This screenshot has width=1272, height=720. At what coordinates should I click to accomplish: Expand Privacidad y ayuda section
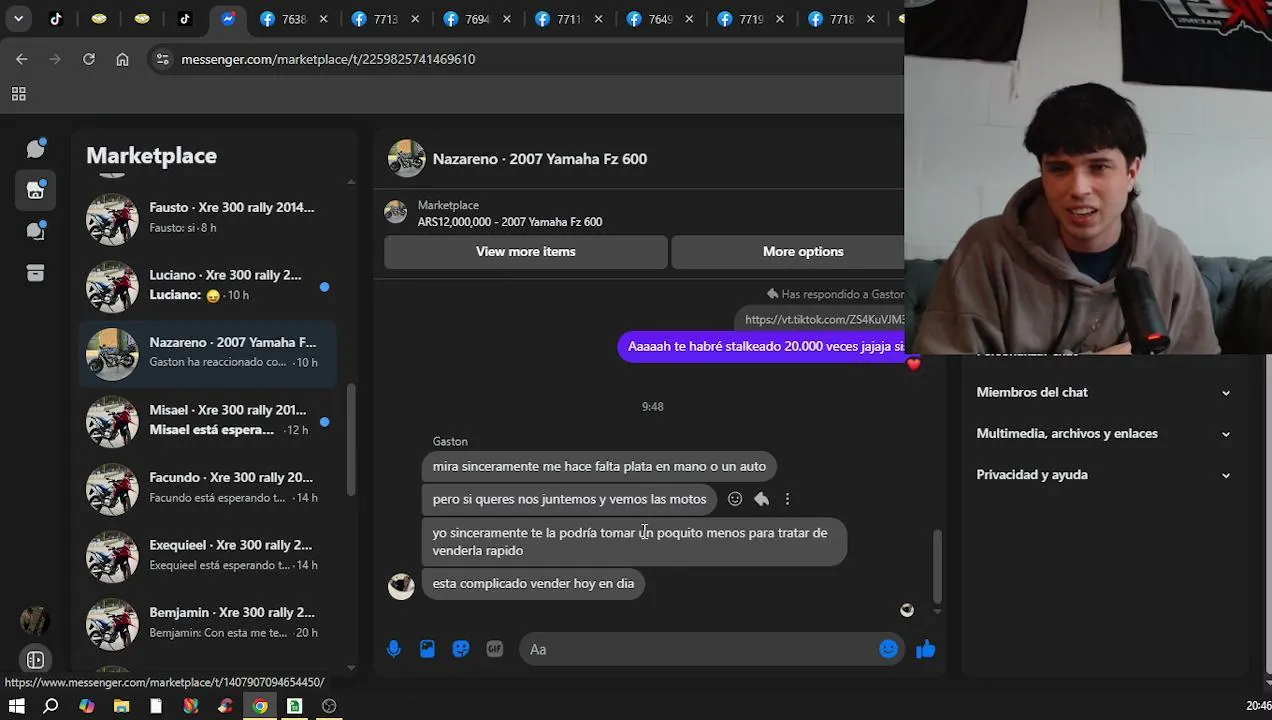coord(1104,475)
